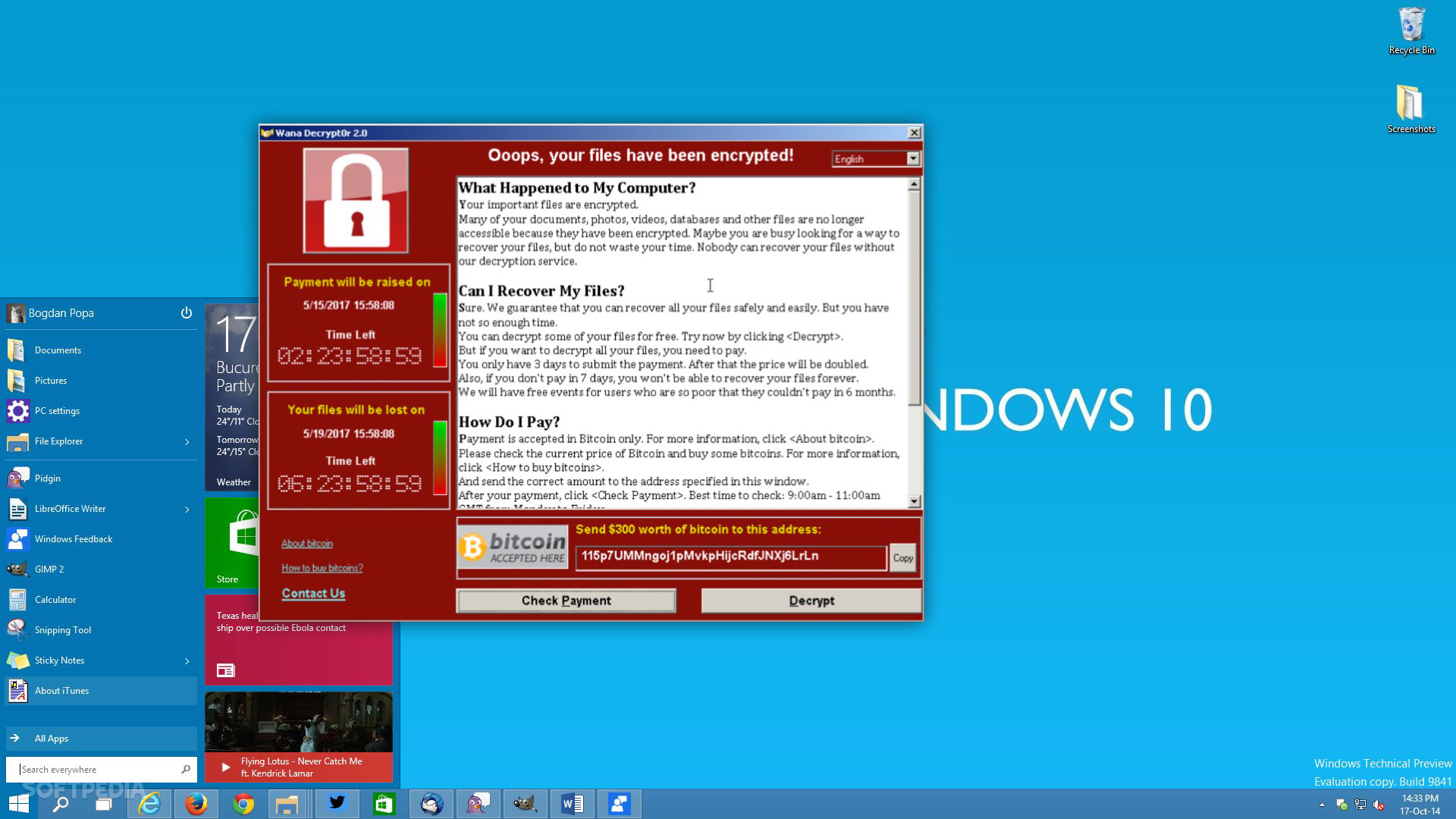Click the Windows Start button

click(19, 804)
